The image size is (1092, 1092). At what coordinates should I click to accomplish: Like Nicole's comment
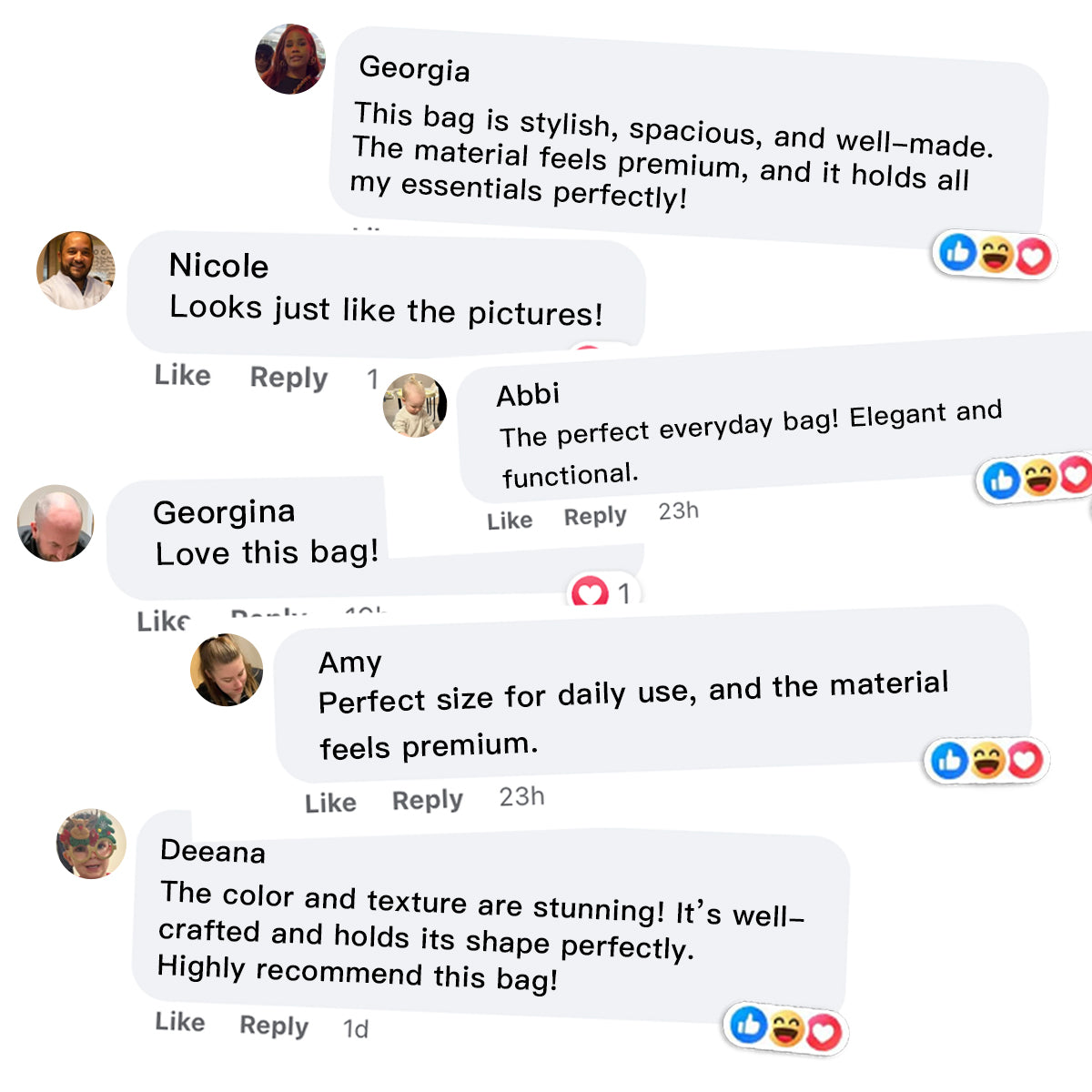click(x=183, y=375)
